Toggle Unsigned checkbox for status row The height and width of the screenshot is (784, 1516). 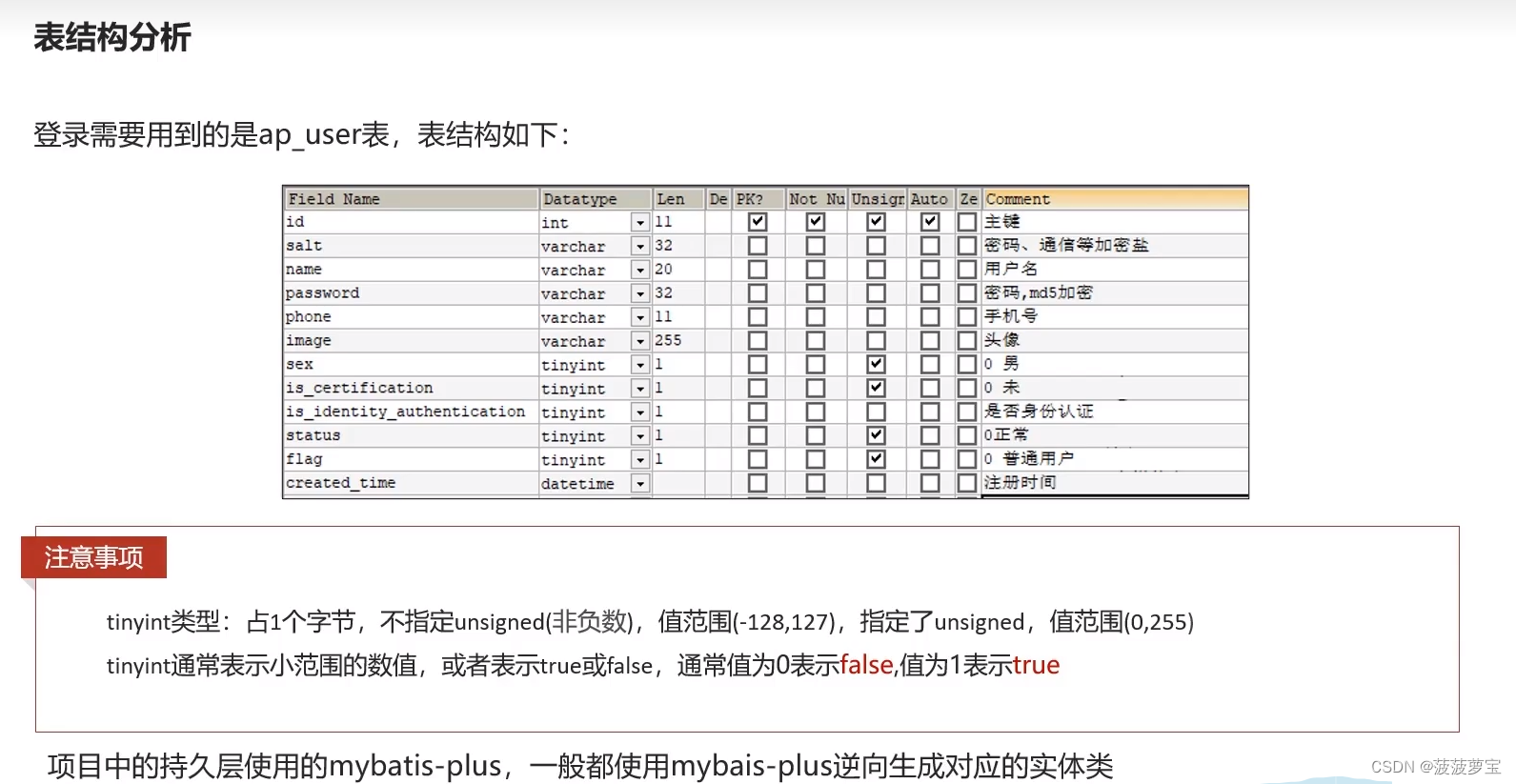click(x=877, y=435)
